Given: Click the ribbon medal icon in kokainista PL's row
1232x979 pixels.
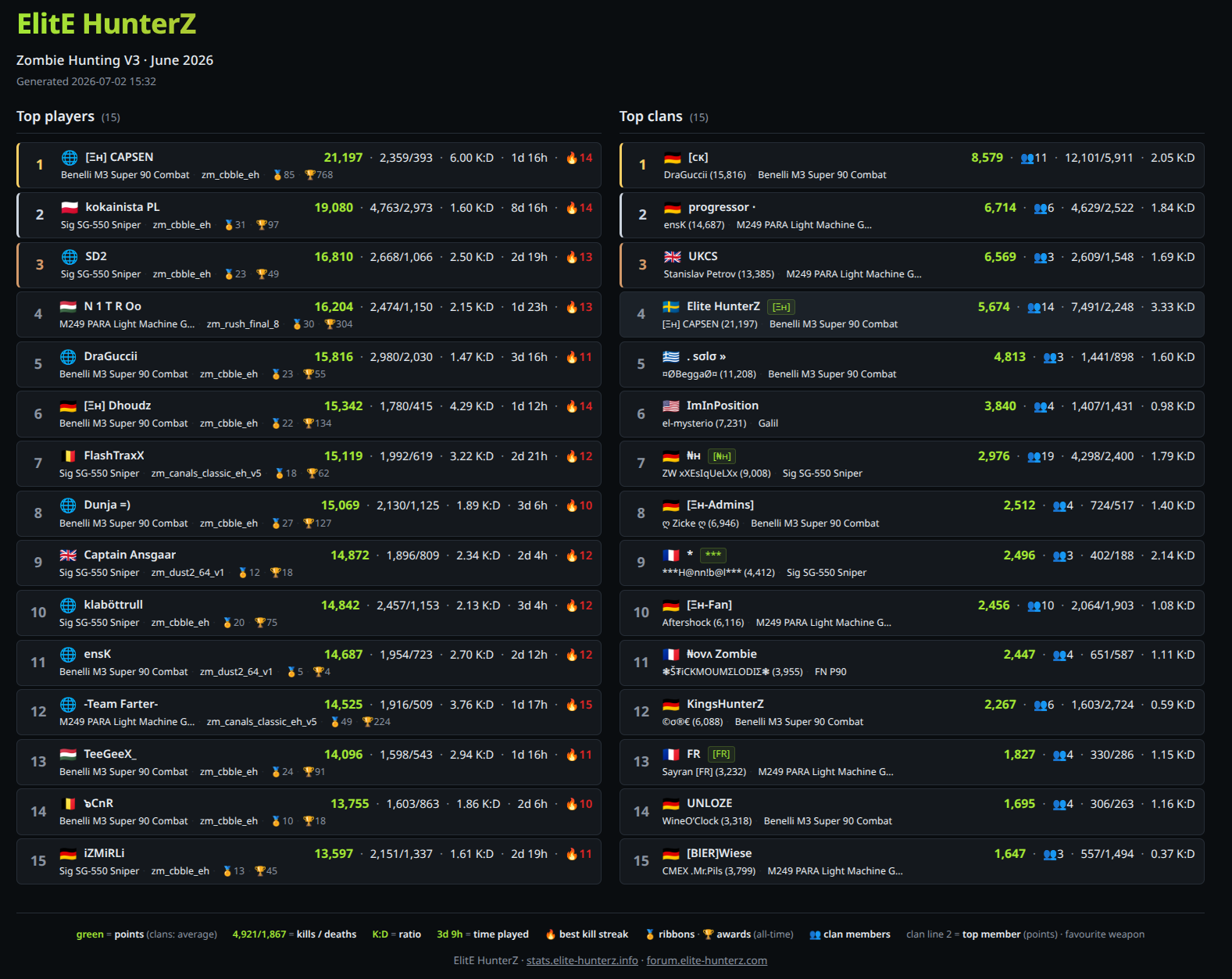Looking at the screenshot, I should (229, 225).
